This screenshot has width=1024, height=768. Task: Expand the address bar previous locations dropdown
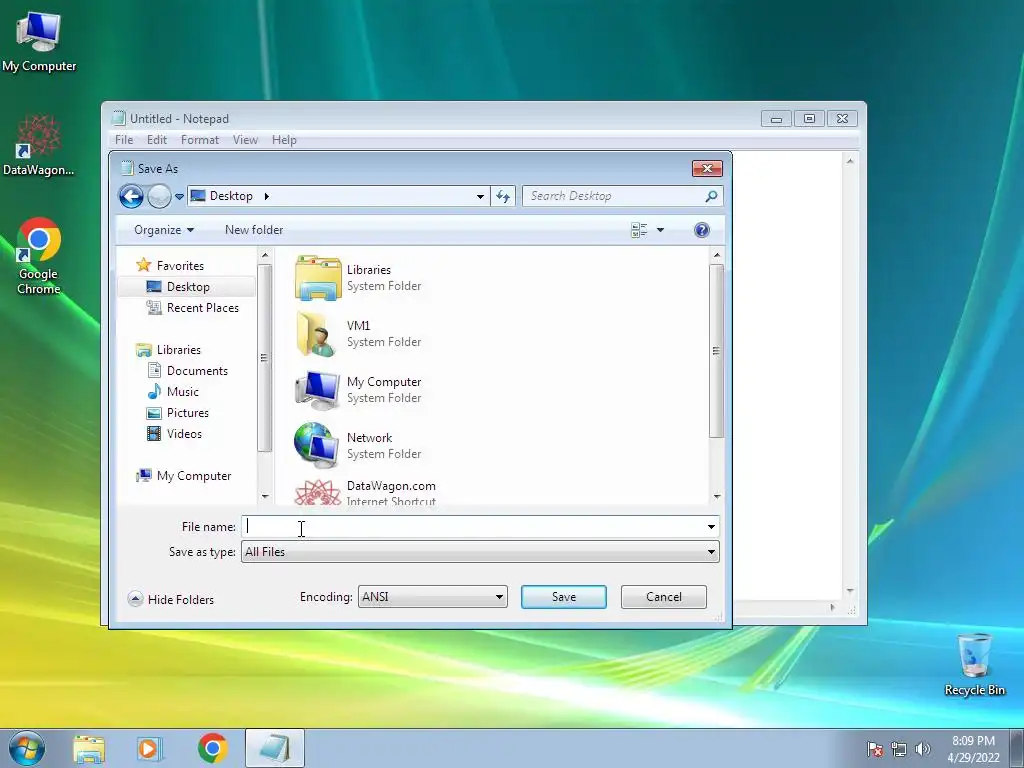pyautogui.click(x=480, y=196)
